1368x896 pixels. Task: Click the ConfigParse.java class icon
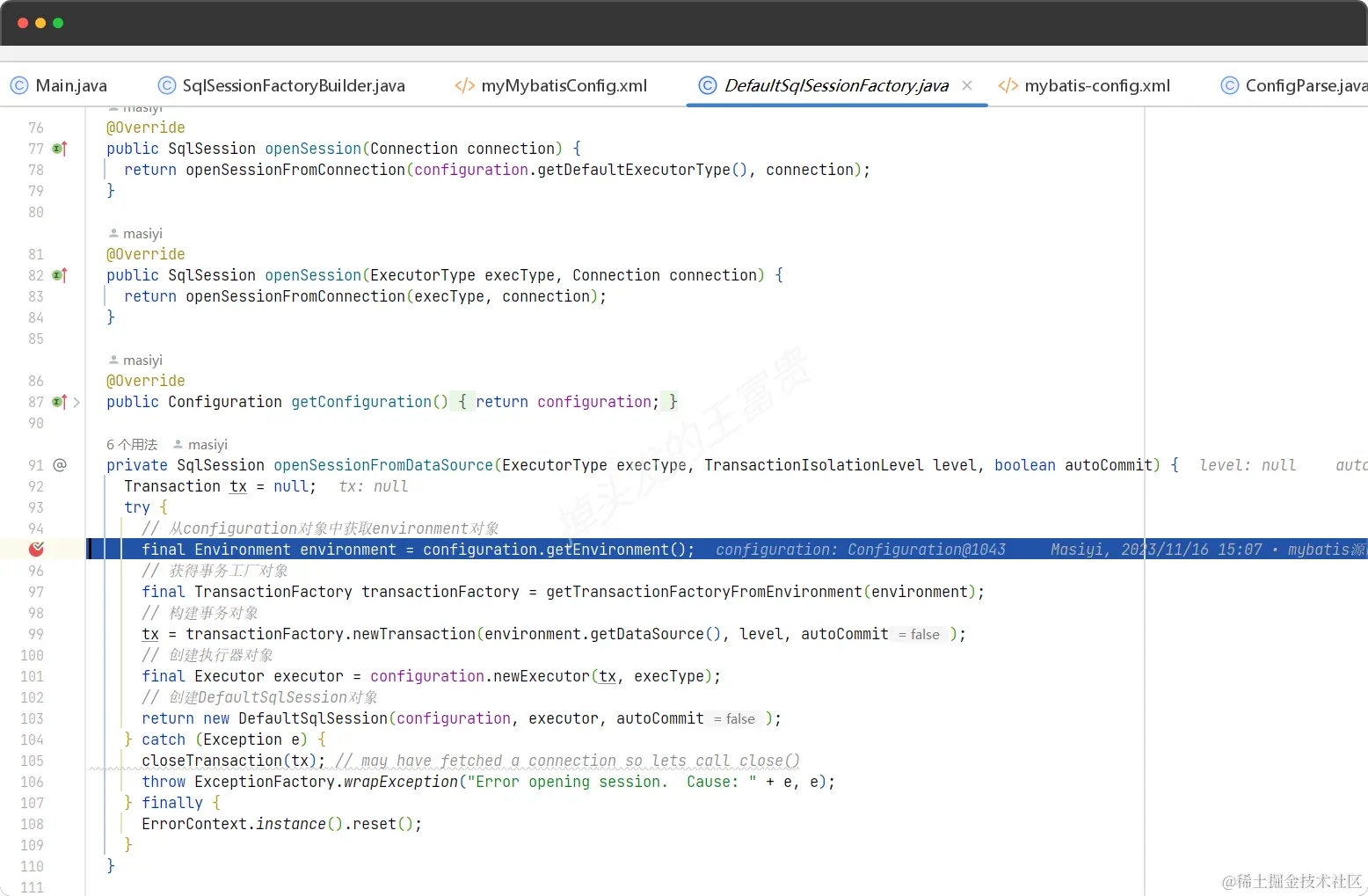(x=1230, y=85)
